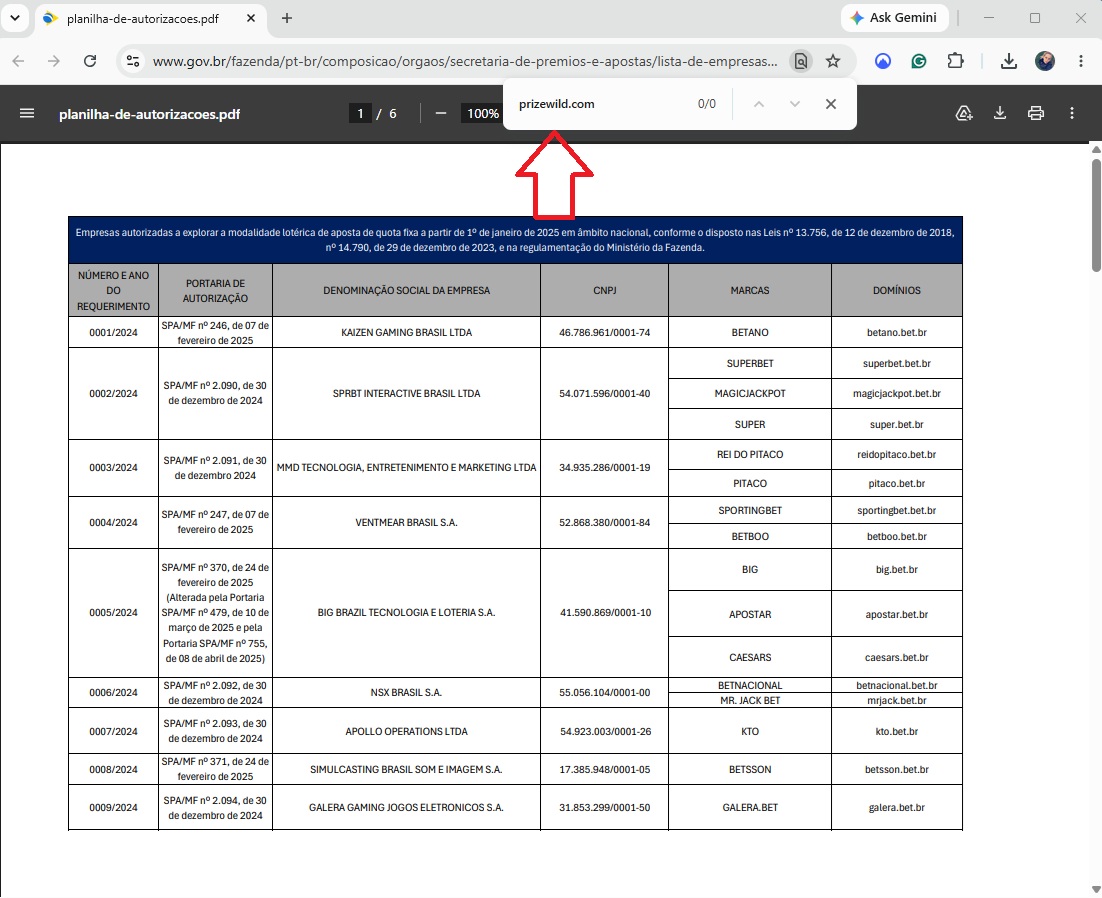Click the CNPJ 41.590.869/0001-10 cell
This screenshot has width=1102, height=898.
(x=604, y=613)
